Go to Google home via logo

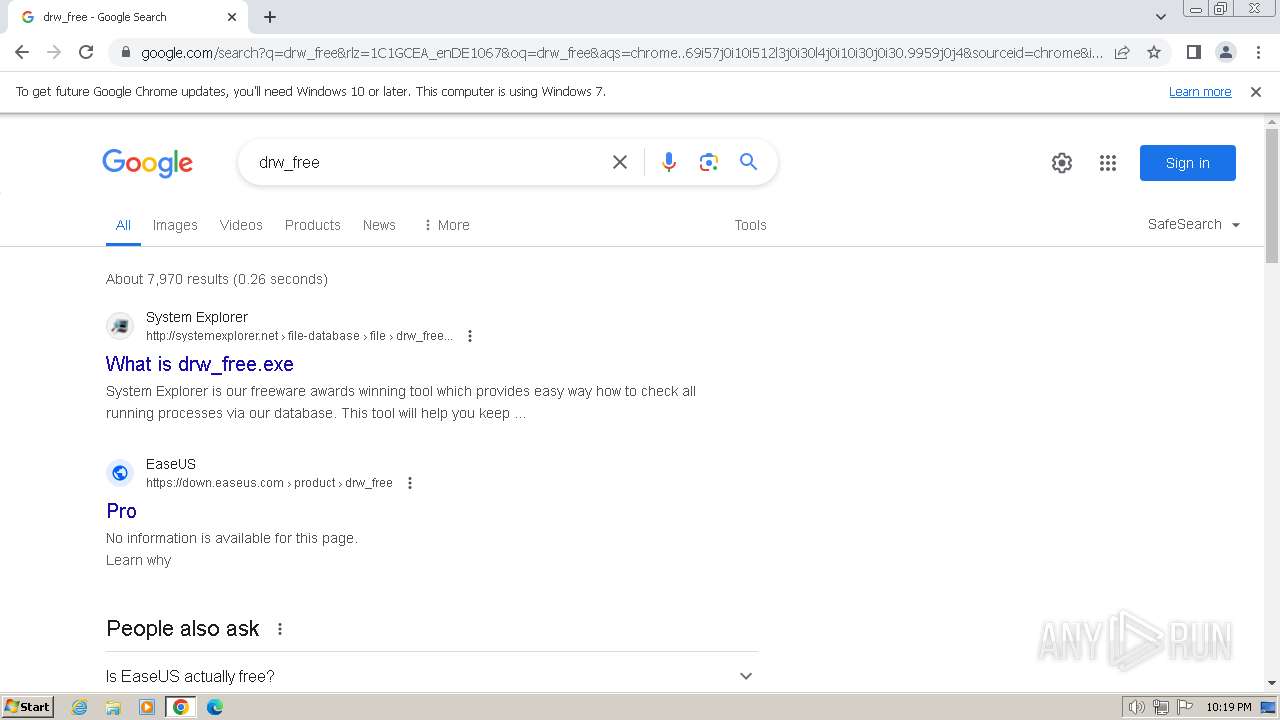[147, 163]
